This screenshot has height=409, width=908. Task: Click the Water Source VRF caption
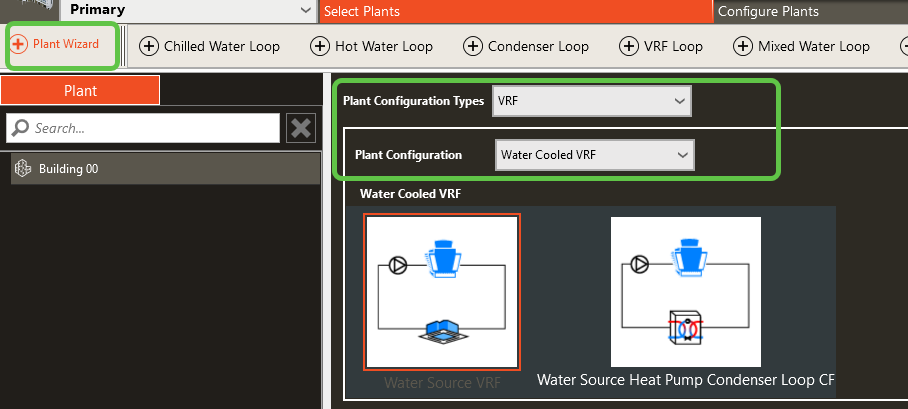point(442,382)
